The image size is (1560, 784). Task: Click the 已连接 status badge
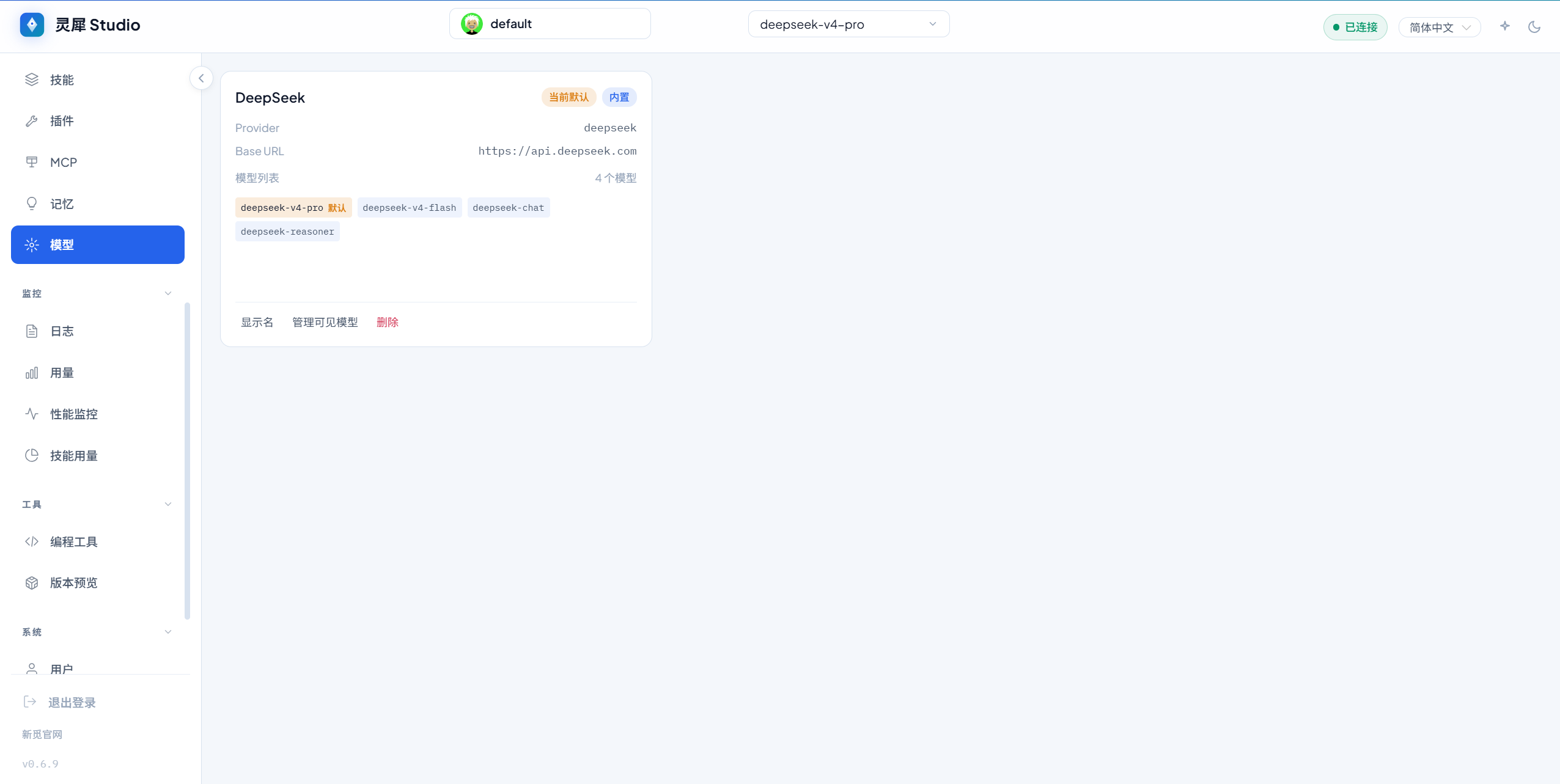[1355, 27]
